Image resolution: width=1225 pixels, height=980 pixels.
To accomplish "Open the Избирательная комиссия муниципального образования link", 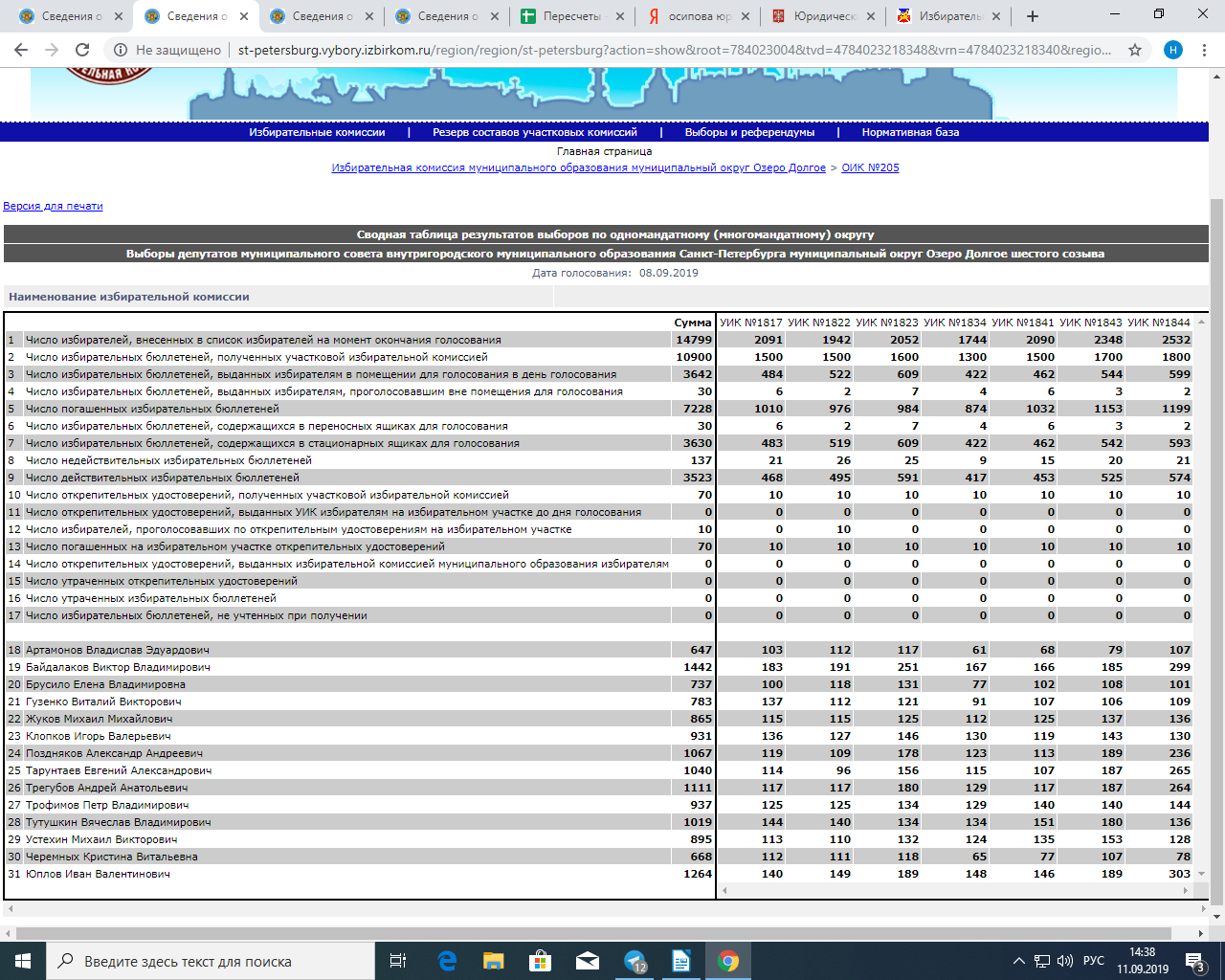I will [x=578, y=167].
